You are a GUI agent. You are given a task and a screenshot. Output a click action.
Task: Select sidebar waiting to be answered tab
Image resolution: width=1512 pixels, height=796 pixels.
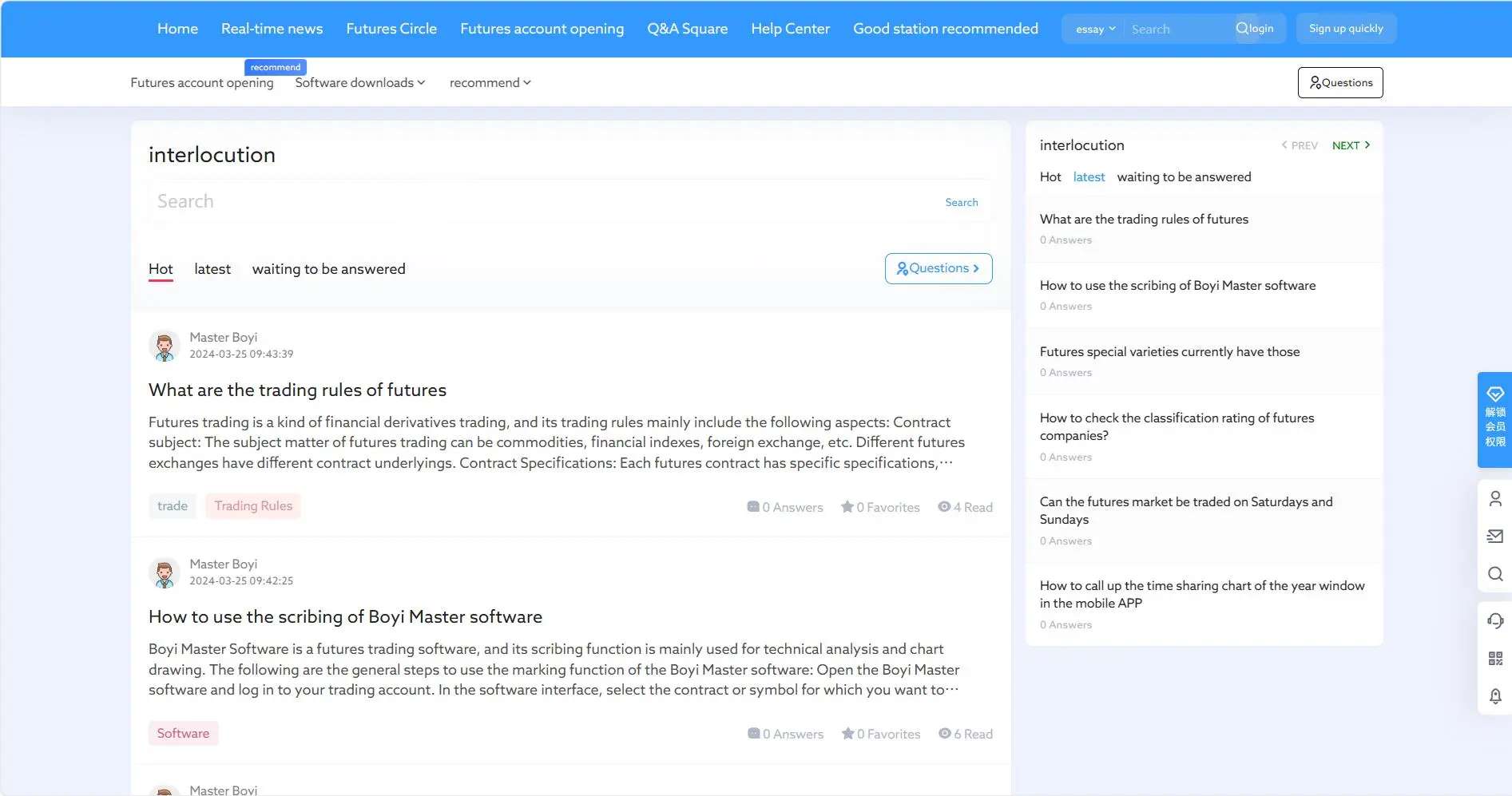tap(1184, 177)
